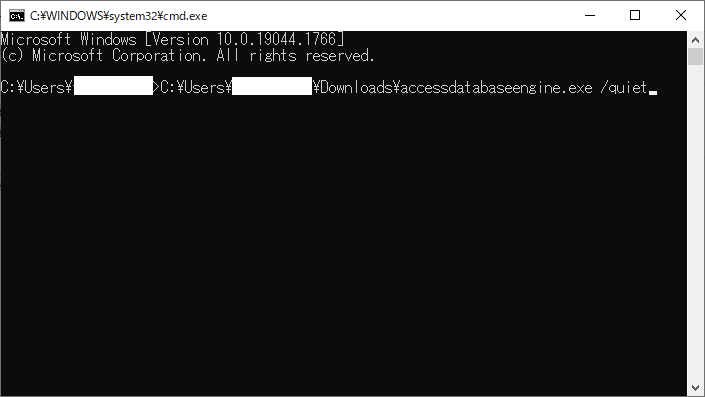Click the scrollbar down arrow
The image size is (705, 397).
pyautogui.click(x=696, y=388)
